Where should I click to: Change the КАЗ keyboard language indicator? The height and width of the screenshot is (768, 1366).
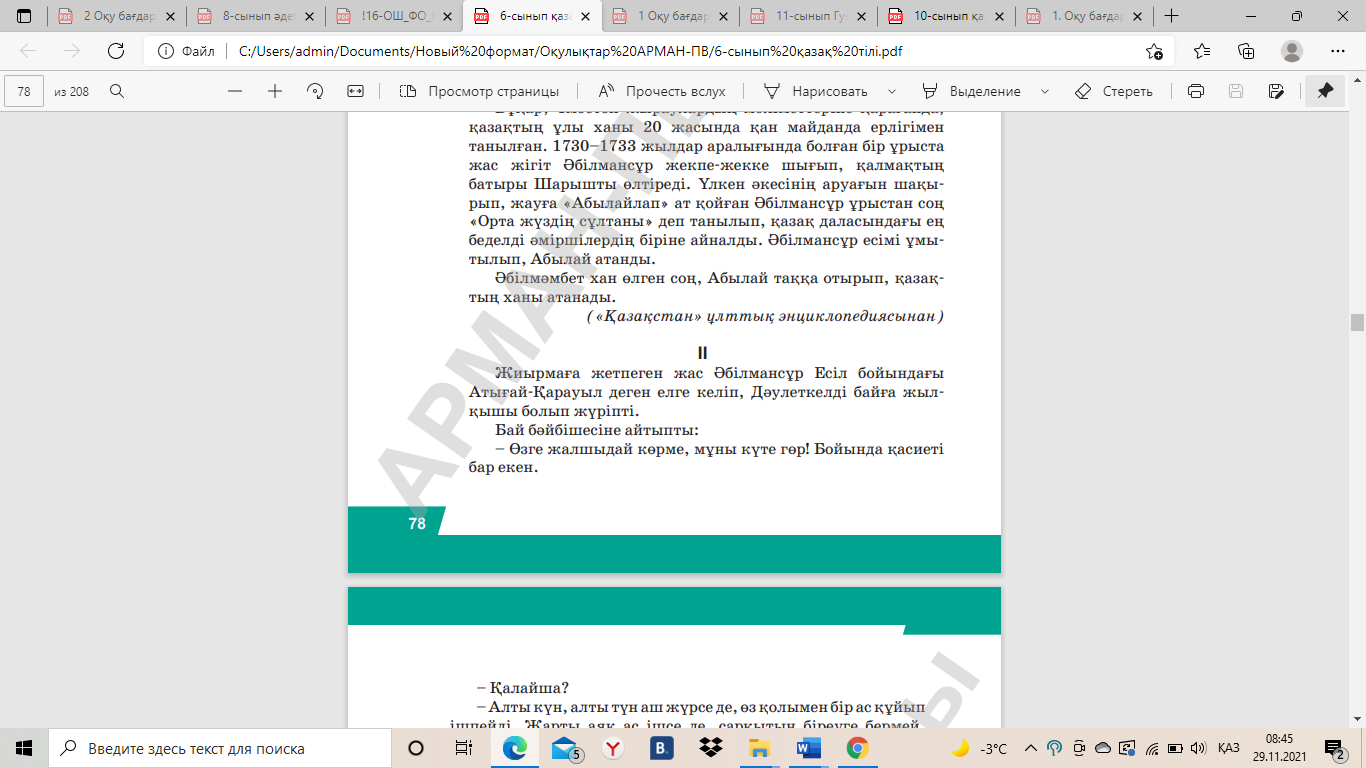pyautogui.click(x=1229, y=748)
